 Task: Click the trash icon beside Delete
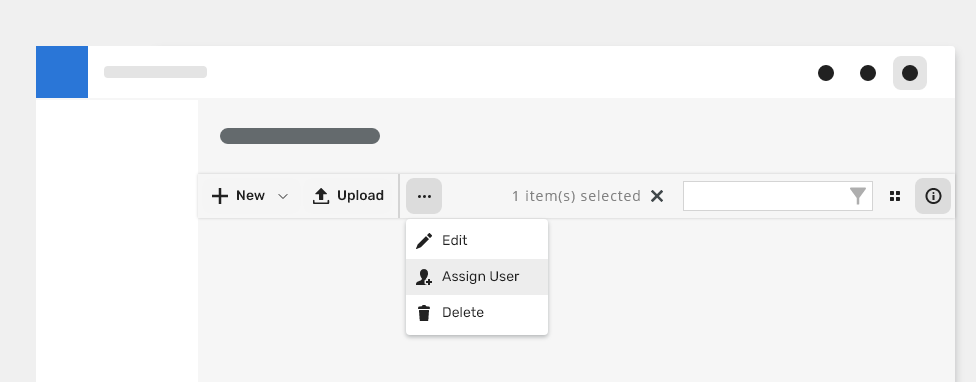[x=424, y=313]
